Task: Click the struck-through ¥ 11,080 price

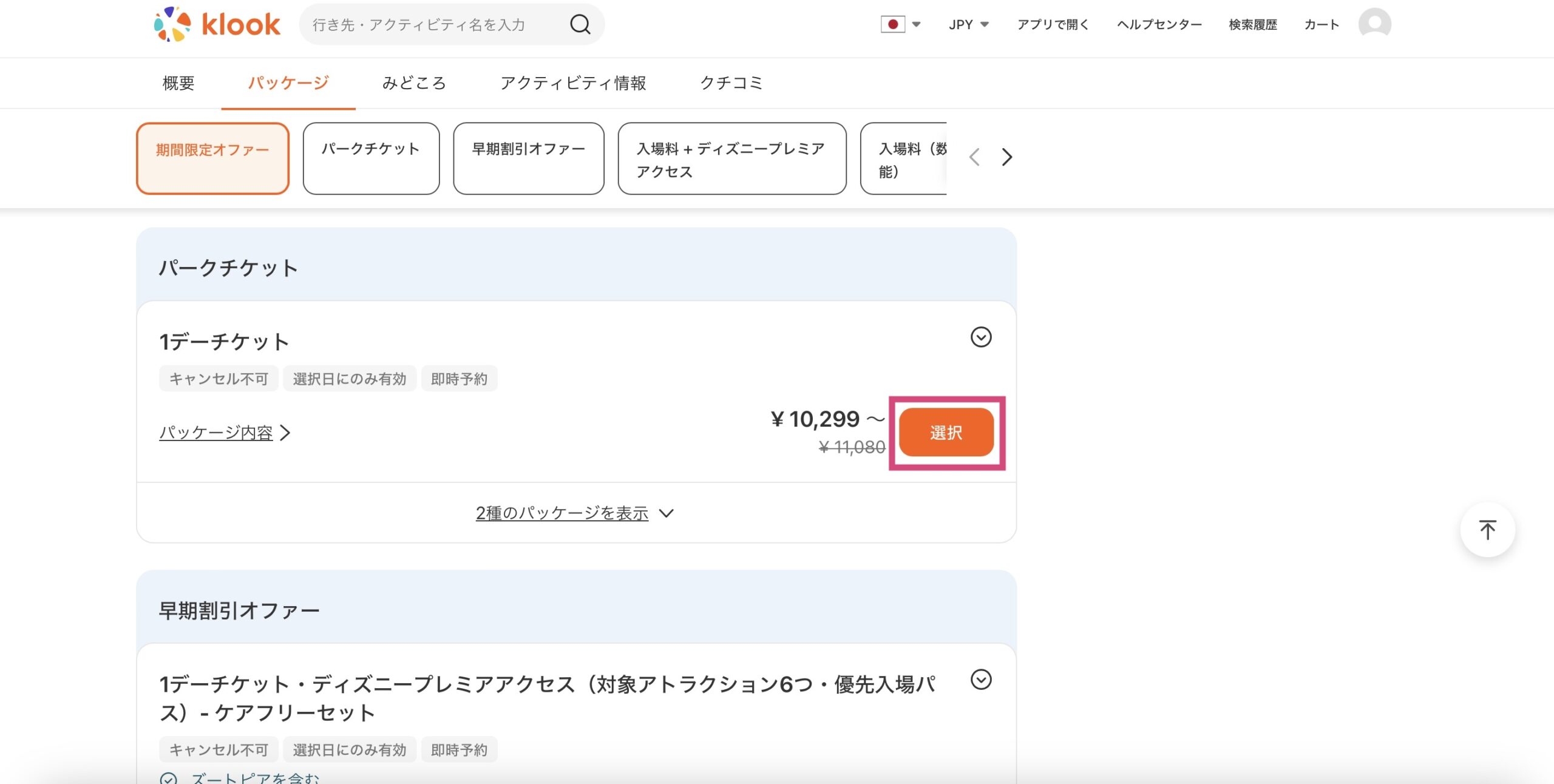Action: (x=852, y=447)
